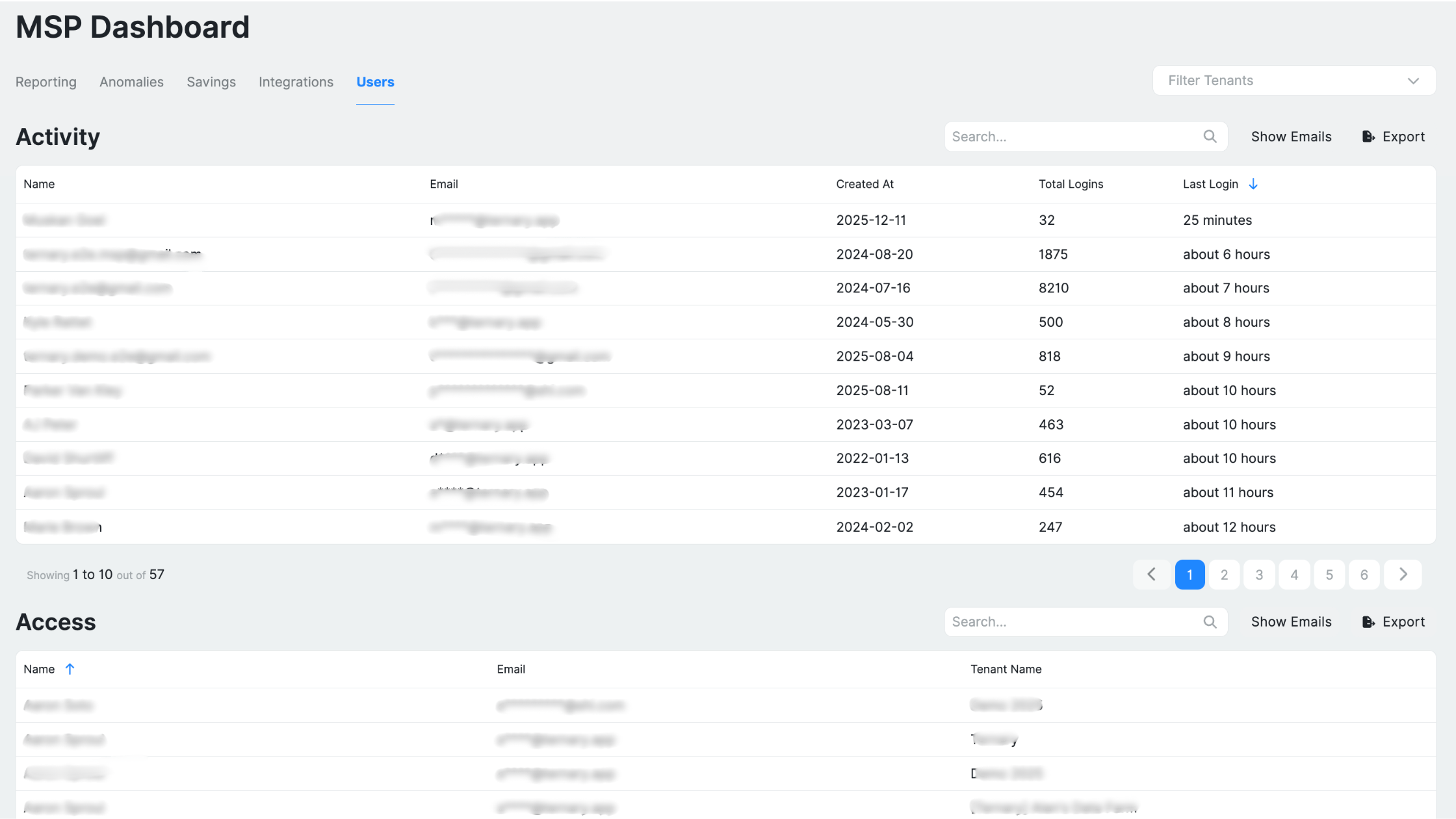Open the Anomalies tab
This screenshot has height=819, width=1456.
click(x=131, y=82)
